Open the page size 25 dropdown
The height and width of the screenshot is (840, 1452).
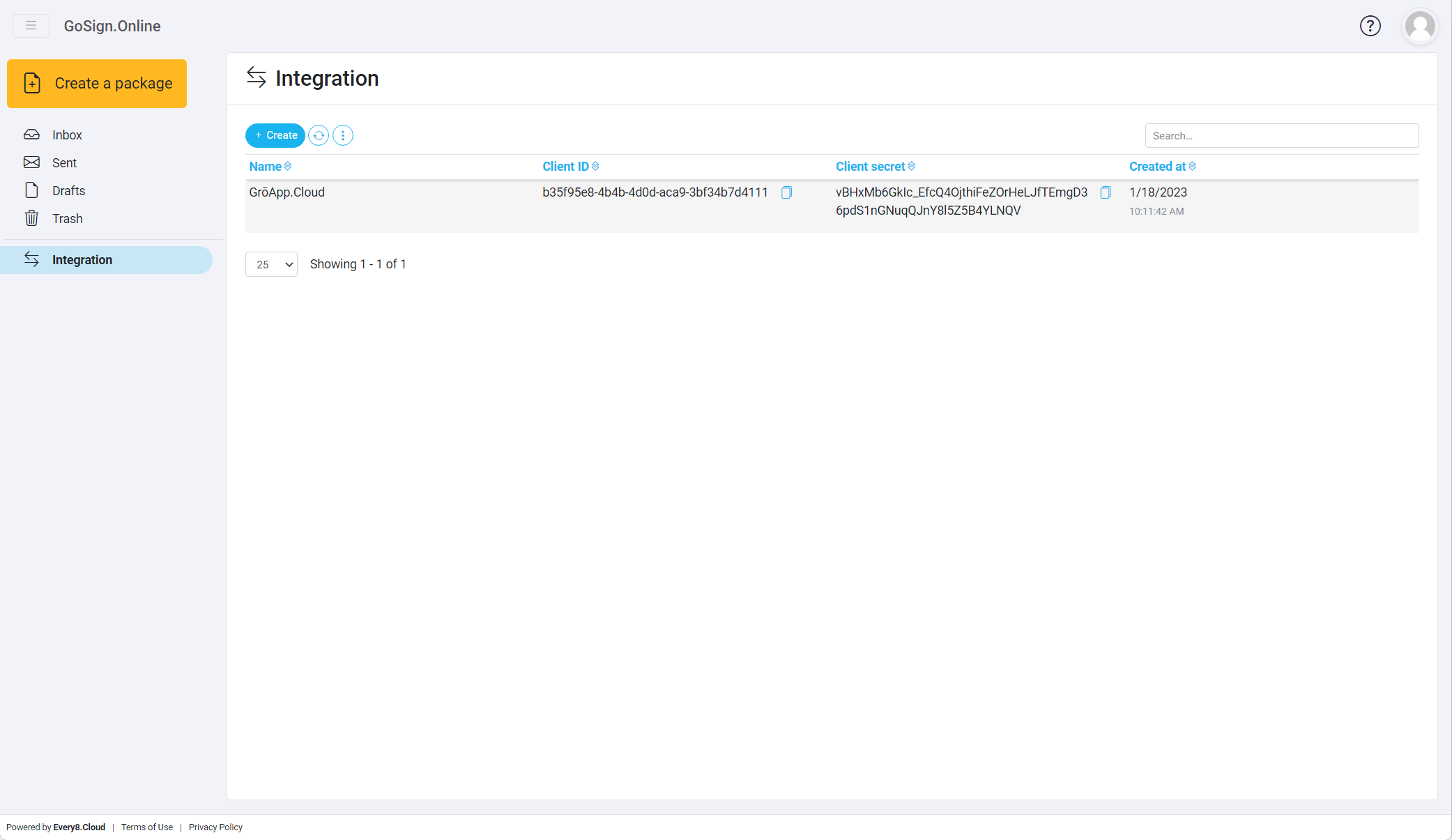click(271, 264)
